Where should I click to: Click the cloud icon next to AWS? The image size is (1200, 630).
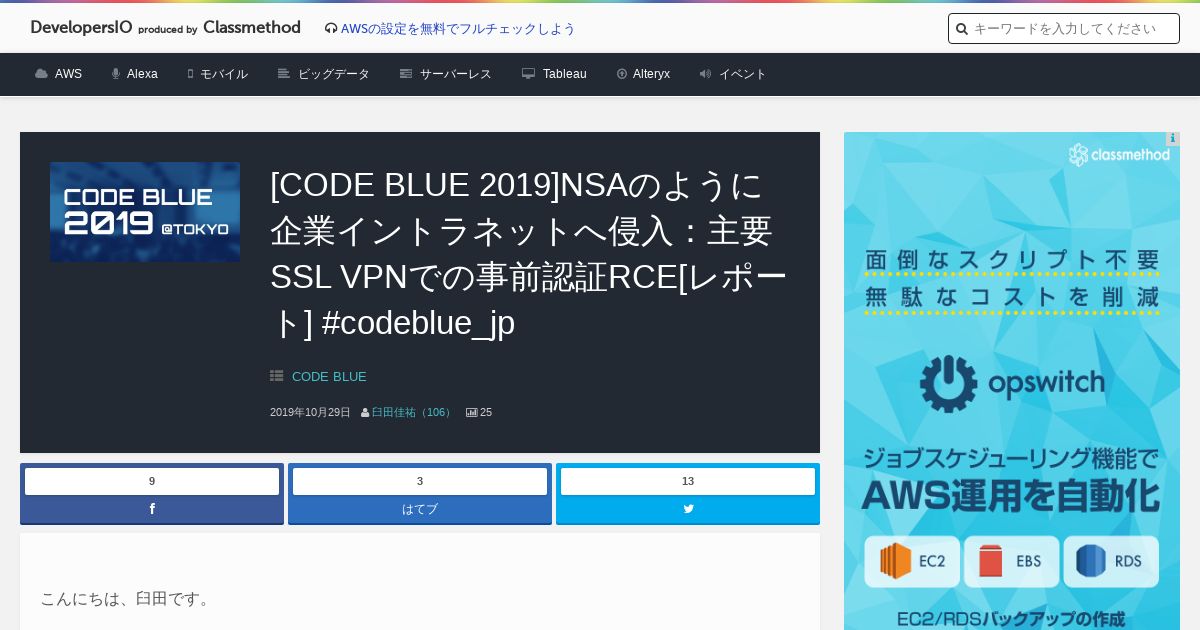click(41, 74)
